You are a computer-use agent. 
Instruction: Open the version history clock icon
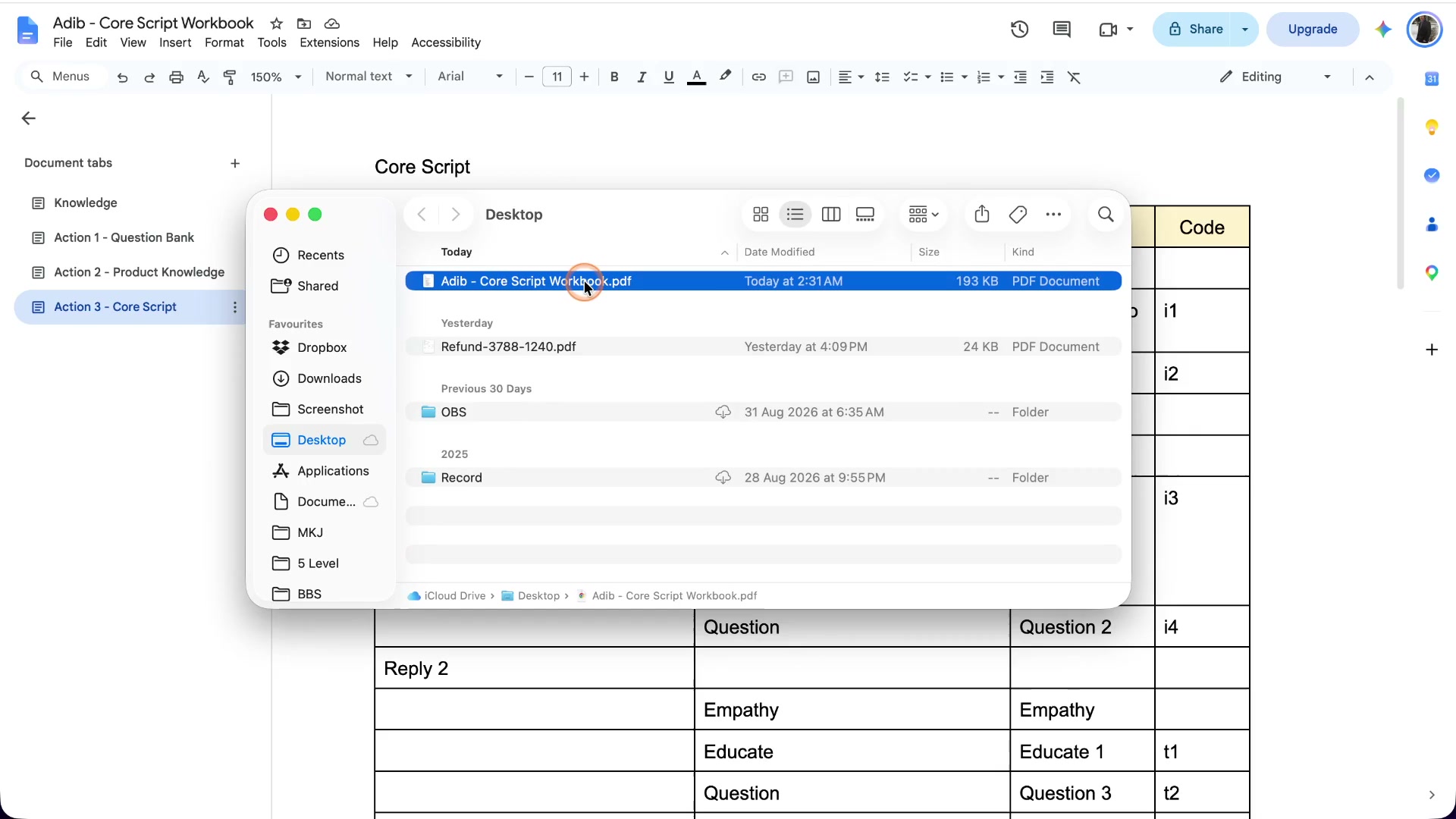coord(1019,30)
